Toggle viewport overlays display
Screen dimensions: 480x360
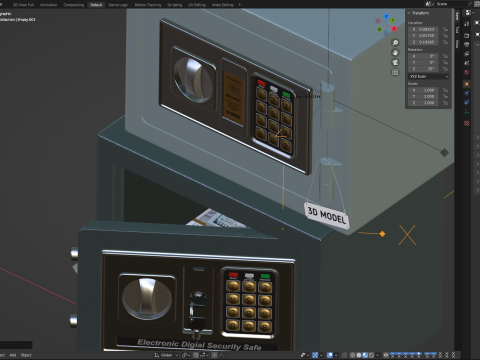tap(330, 355)
